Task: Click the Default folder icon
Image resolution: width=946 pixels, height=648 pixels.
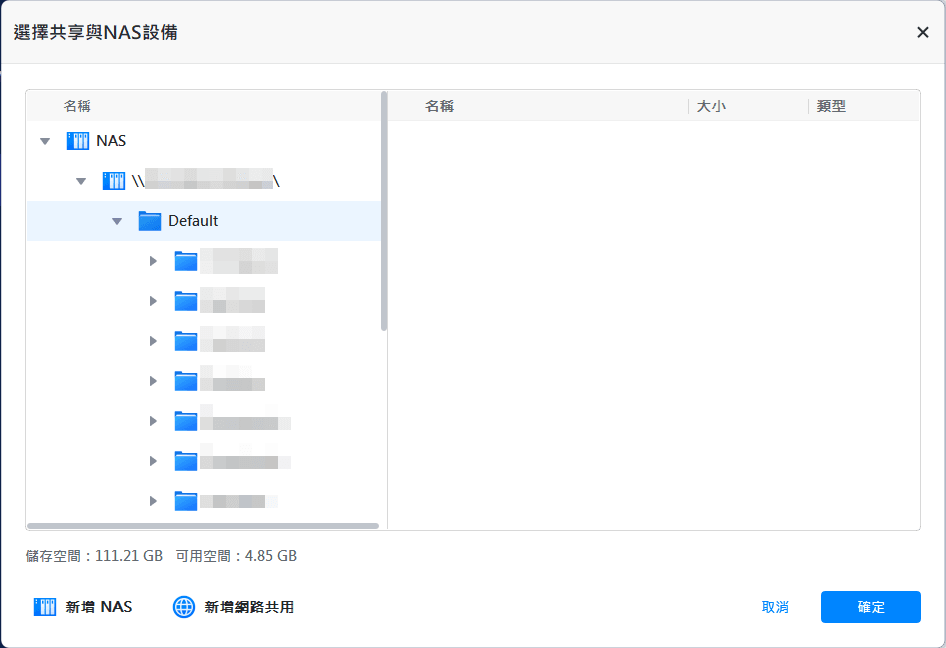Action: click(150, 221)
